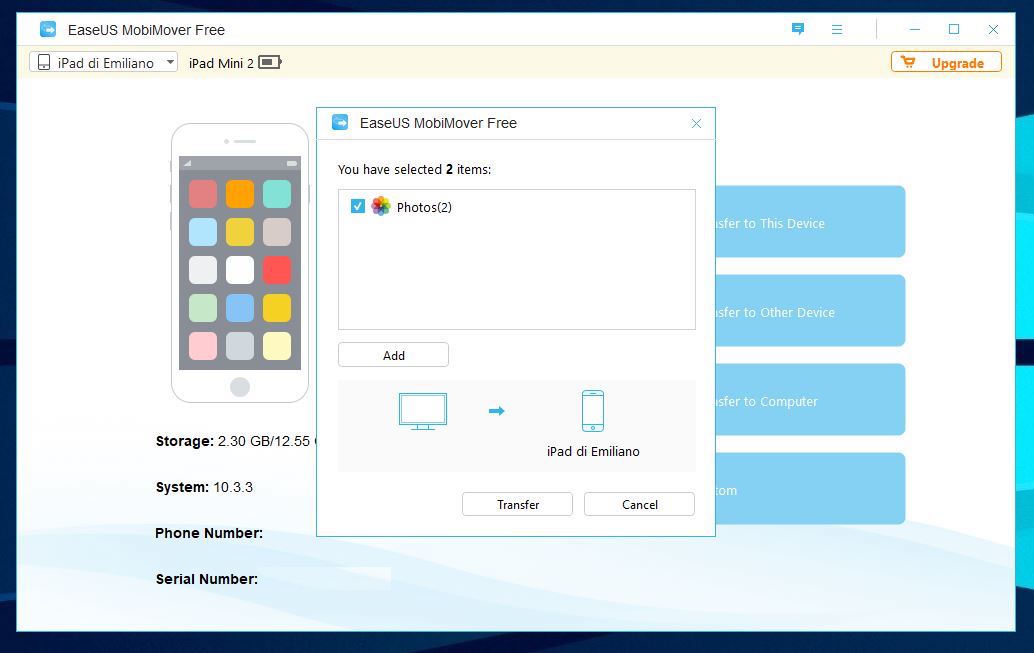Click the computer monitor source icon
1034x653 pixels.
[423, 411]
